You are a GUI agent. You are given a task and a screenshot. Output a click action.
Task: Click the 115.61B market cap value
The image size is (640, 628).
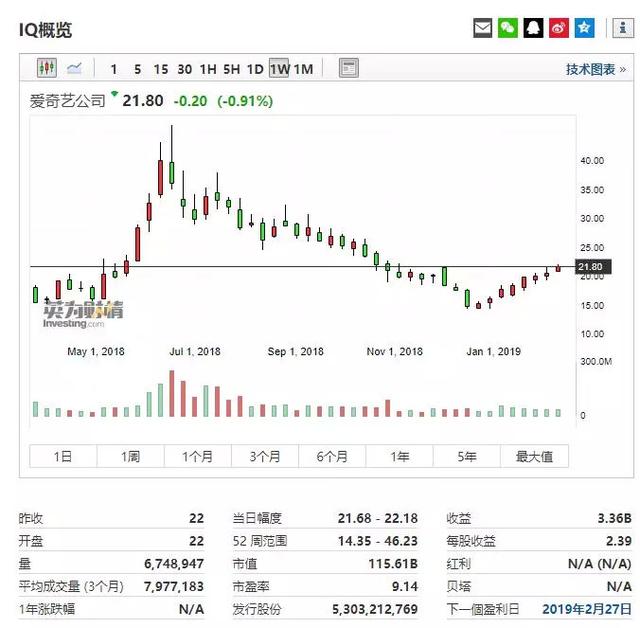pyautogui.click(x=393, y=564)
